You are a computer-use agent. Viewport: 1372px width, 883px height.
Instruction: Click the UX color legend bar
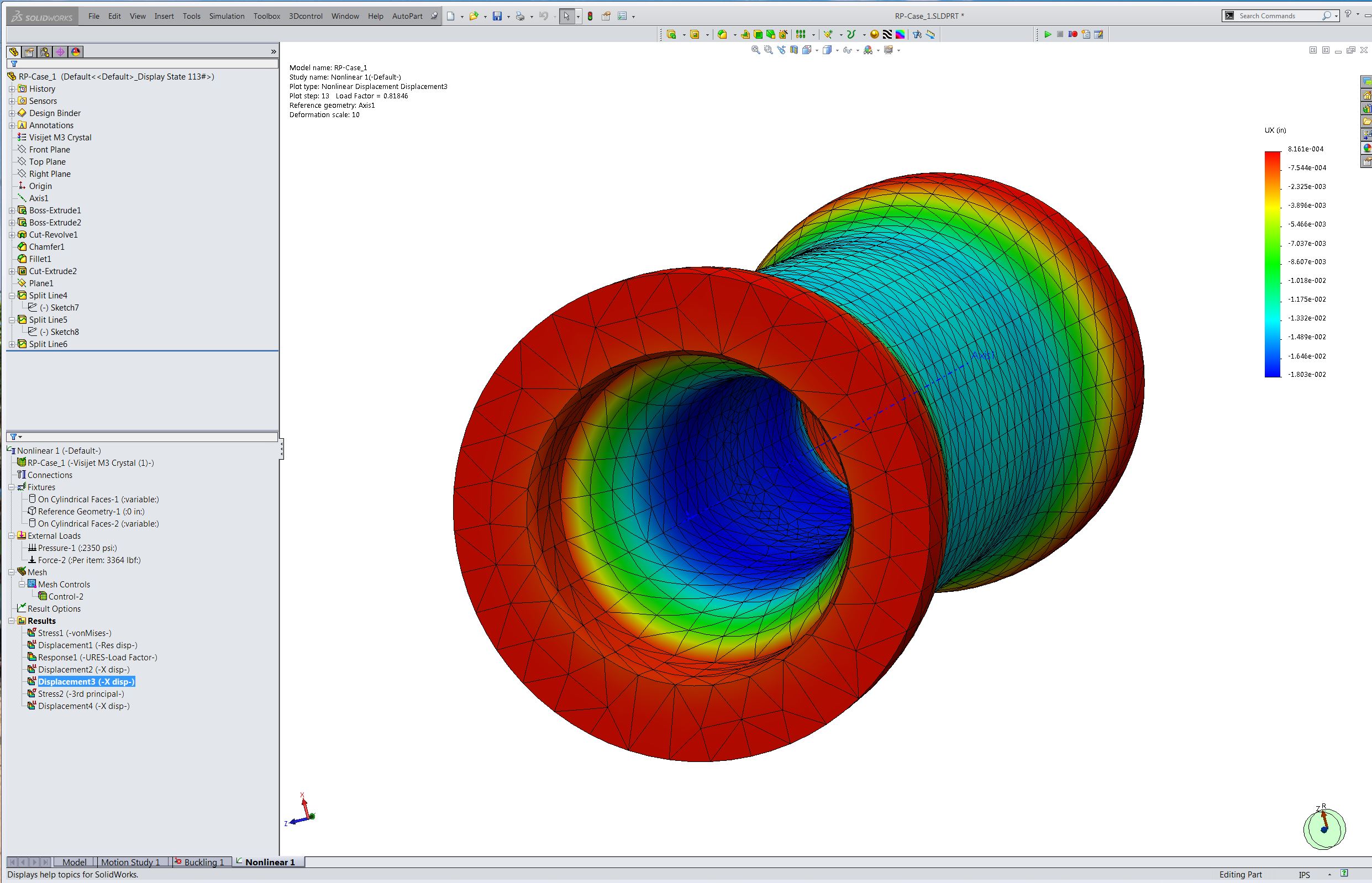pos(1272,264)
